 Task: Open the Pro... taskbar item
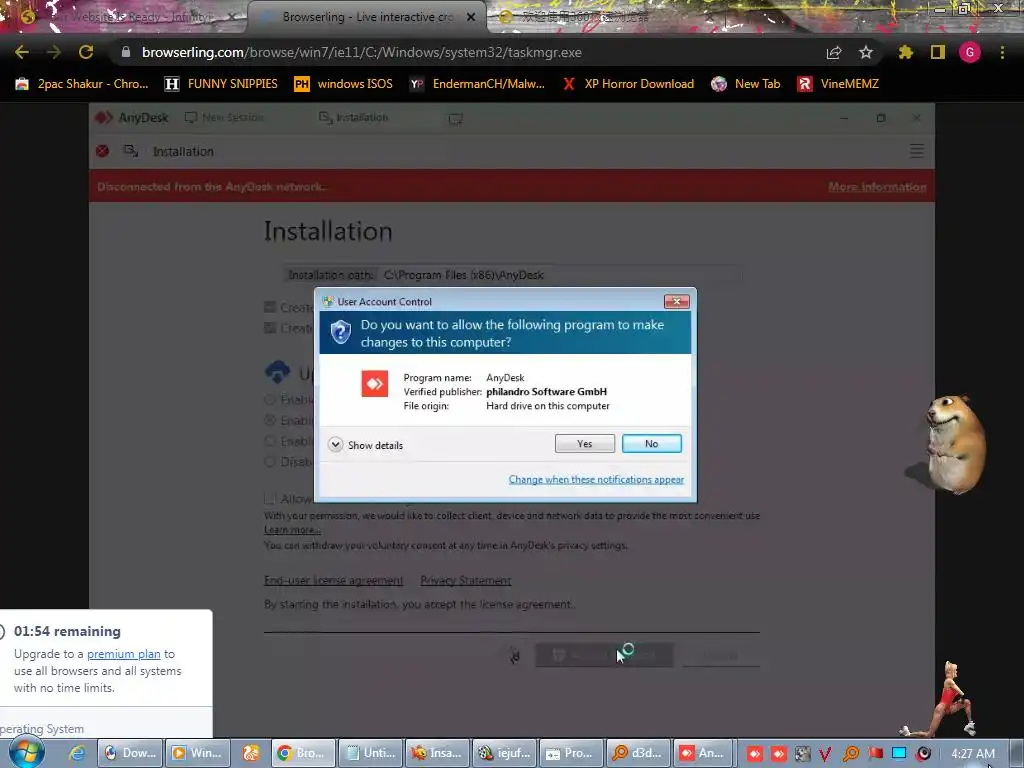click(x=571, y=753)
